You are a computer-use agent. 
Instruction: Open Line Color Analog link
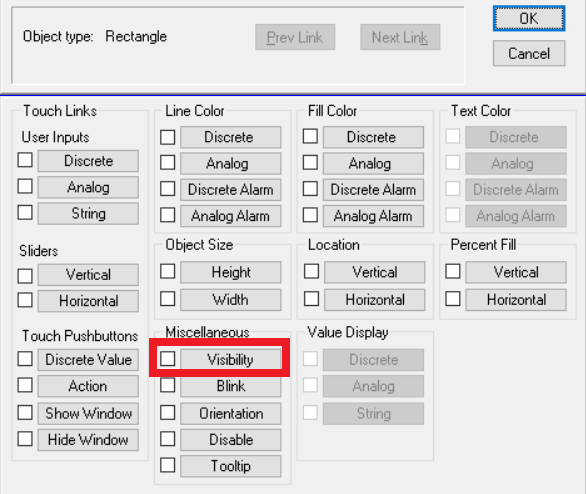(x=231, y=163)
